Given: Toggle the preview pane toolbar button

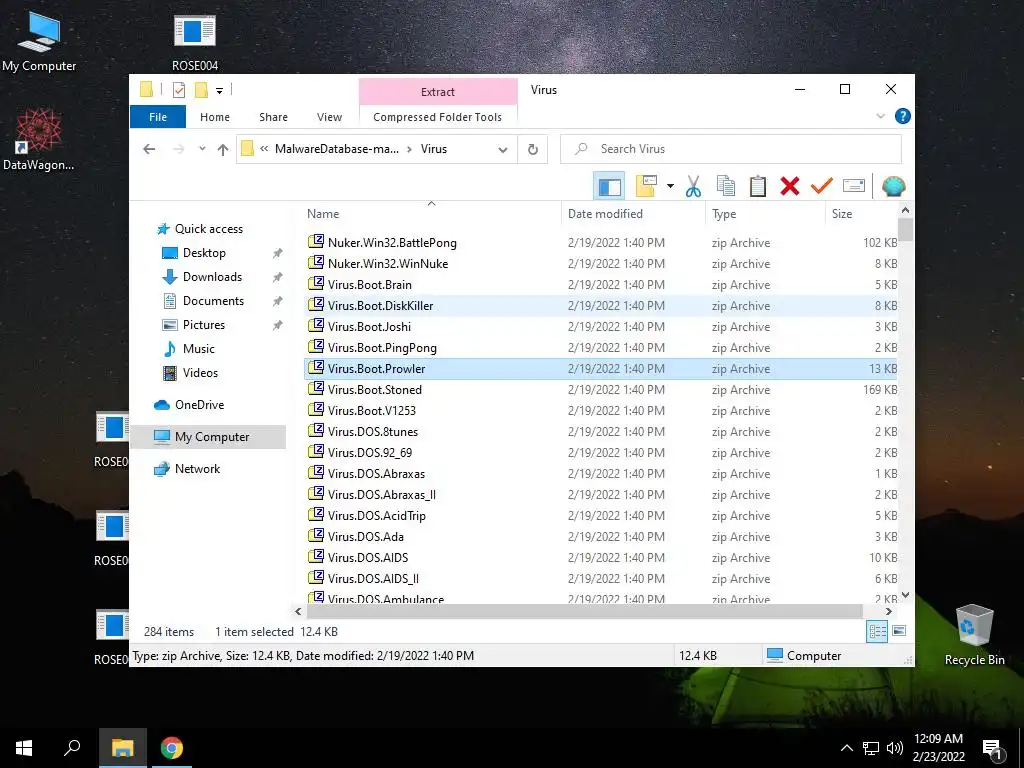Looking at the screenshot, I should [x=609, y=187].
